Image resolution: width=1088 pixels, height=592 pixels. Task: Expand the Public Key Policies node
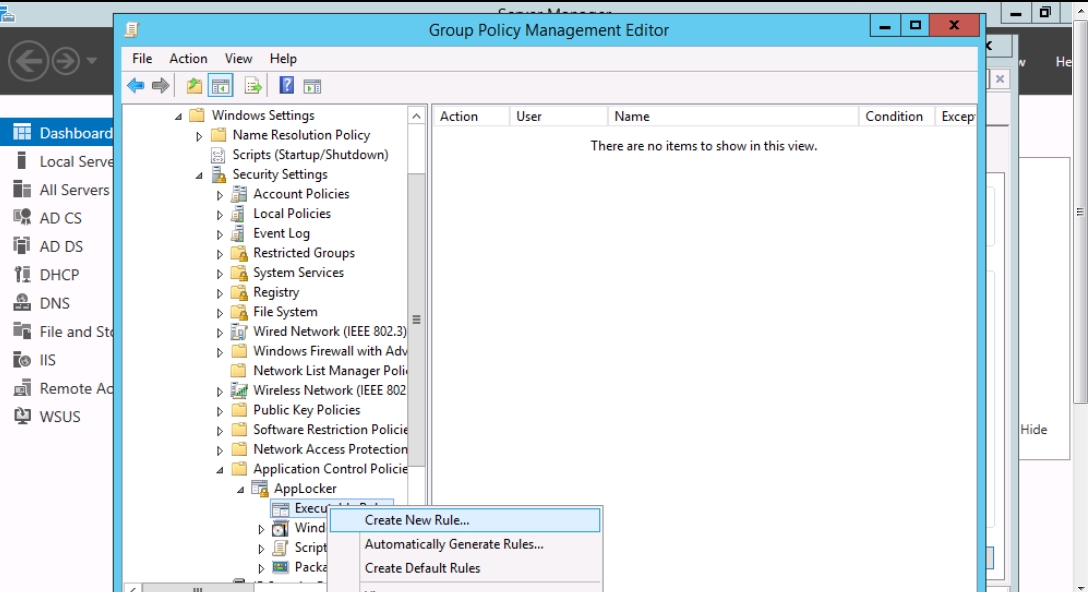tap(220, 411)
